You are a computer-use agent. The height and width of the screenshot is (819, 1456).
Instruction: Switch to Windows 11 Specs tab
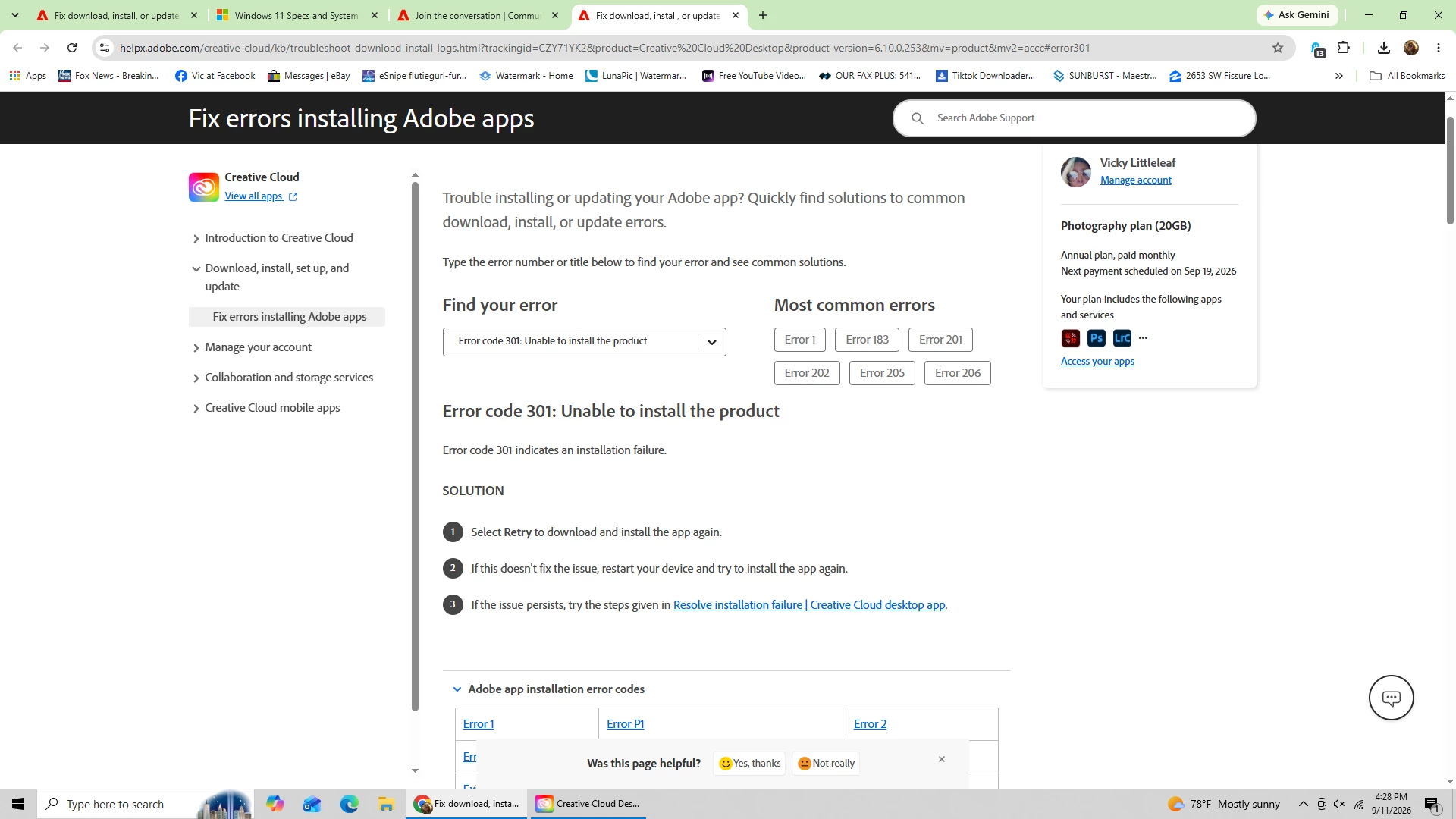tap(297, 15)
